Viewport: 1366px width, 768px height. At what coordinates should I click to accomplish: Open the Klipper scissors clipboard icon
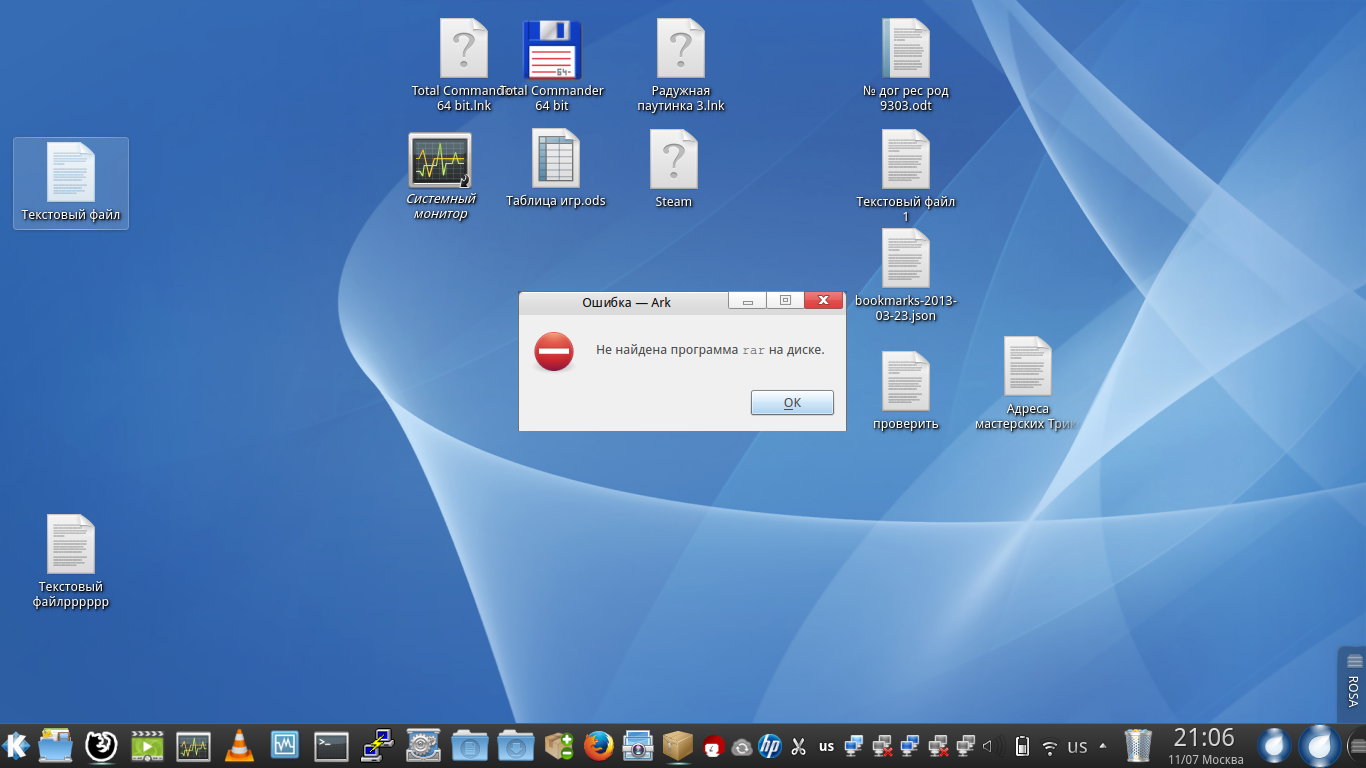(798, 746)
